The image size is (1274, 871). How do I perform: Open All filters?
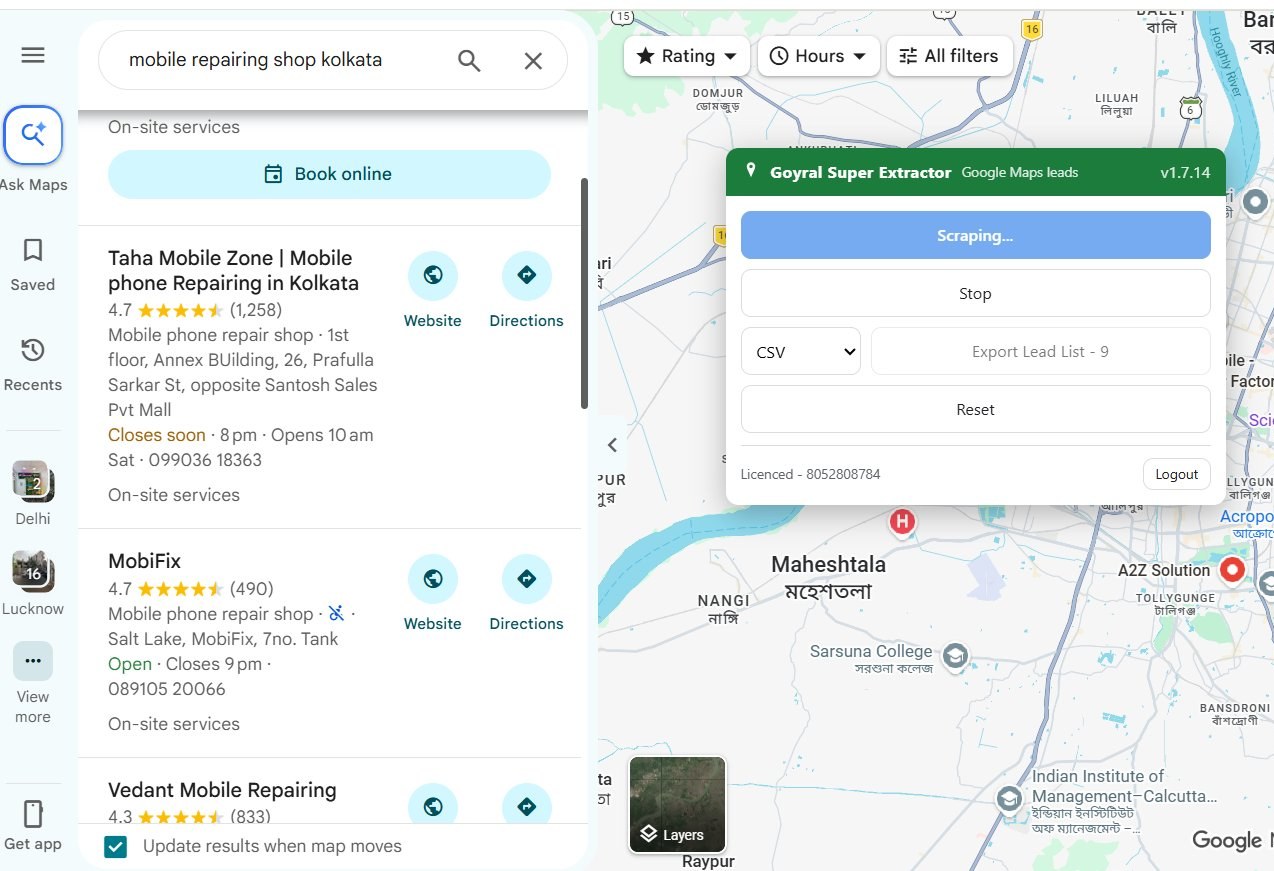[948, 56]
